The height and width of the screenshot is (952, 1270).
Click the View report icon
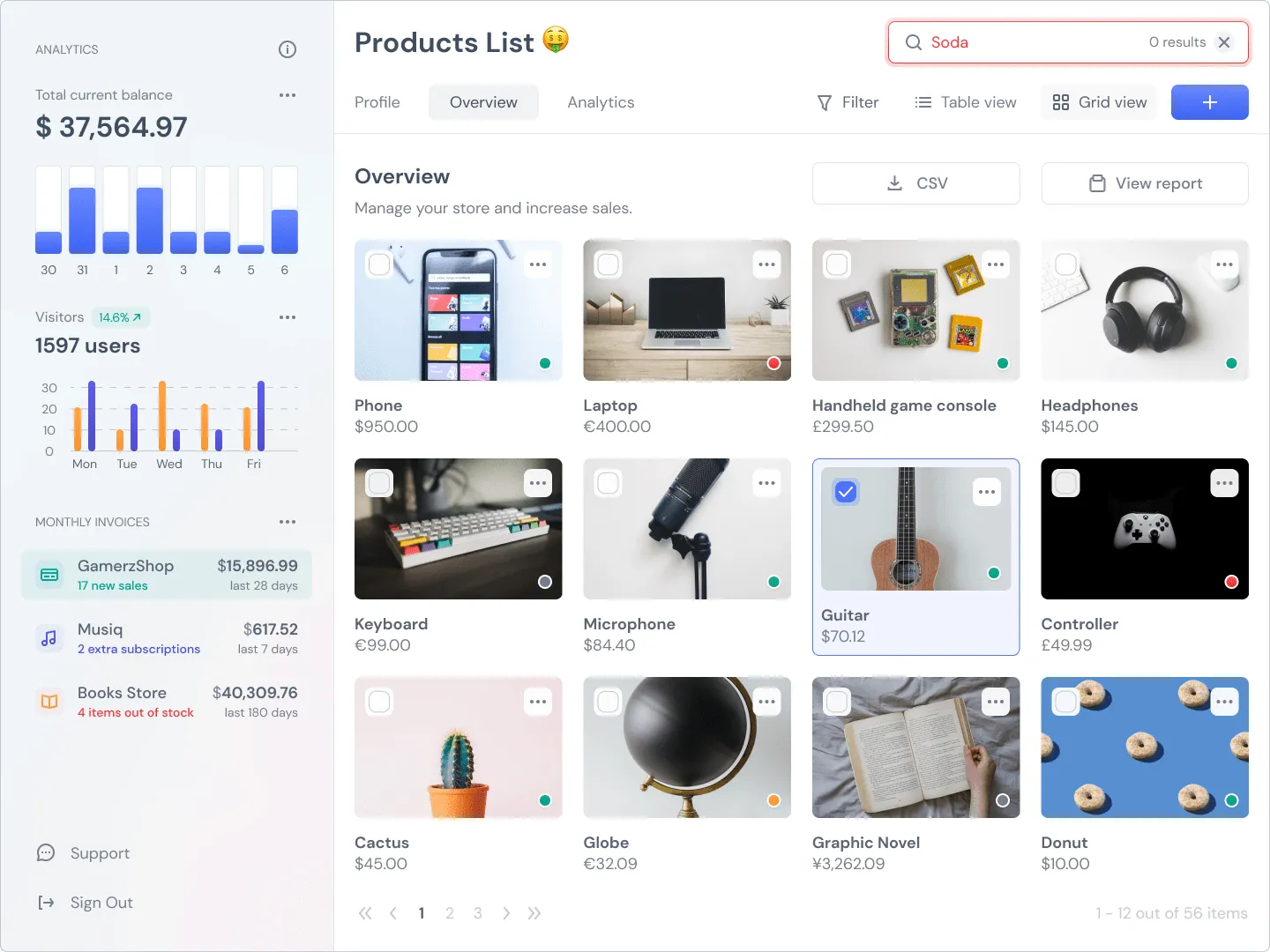(1096, 183)
